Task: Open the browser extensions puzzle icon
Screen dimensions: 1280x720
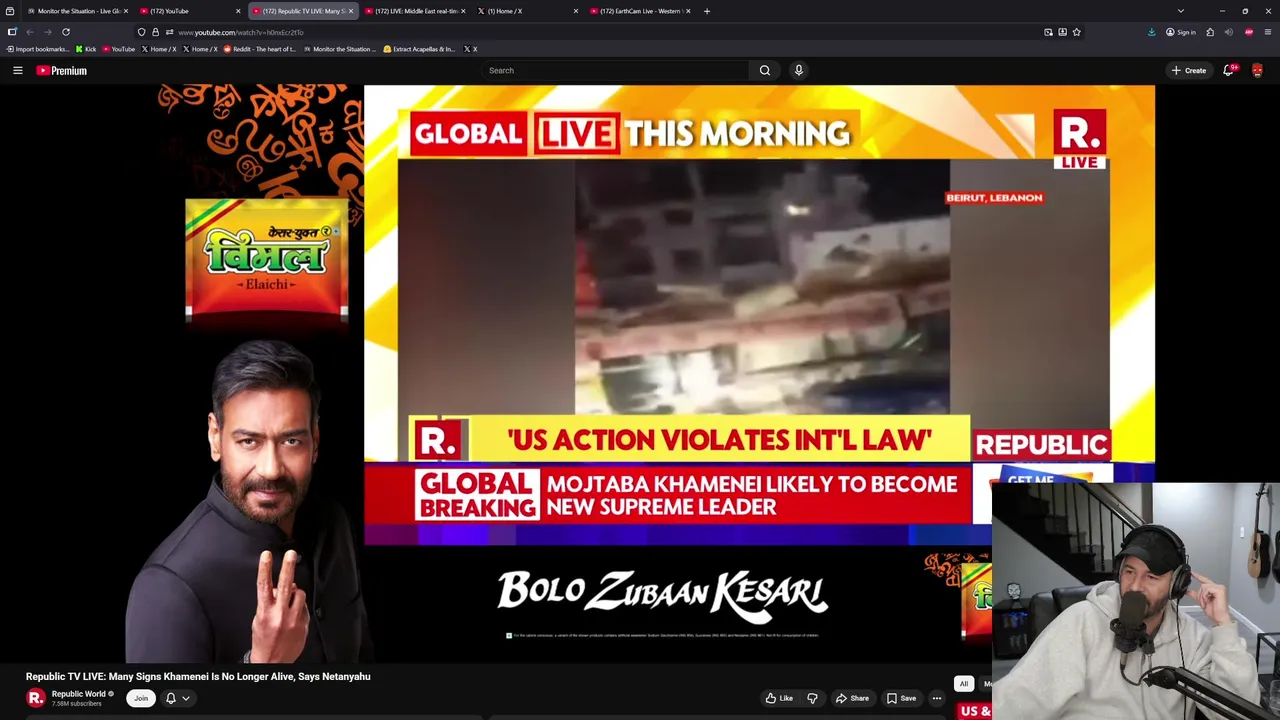Action: tap(1210, 32)
